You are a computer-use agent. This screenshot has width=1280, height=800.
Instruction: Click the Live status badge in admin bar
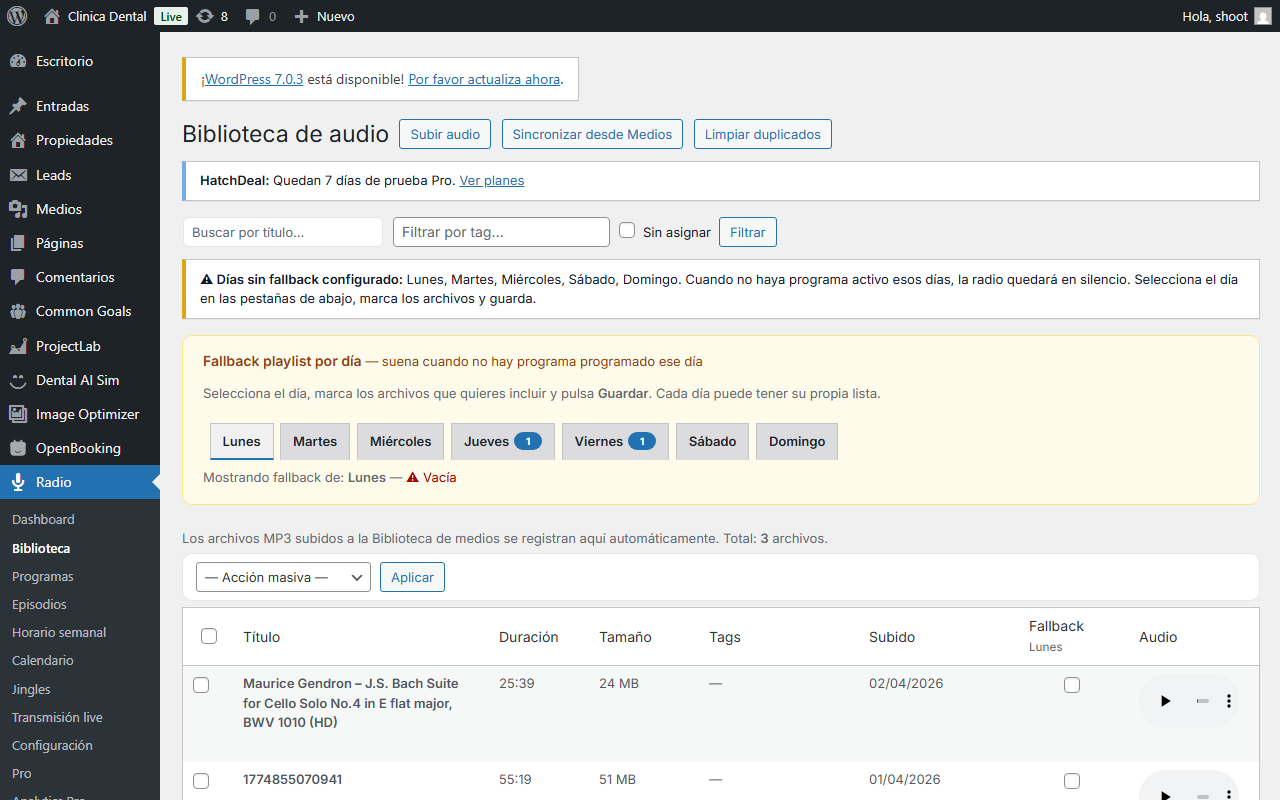pyautogui.click(x=171, y=16)
